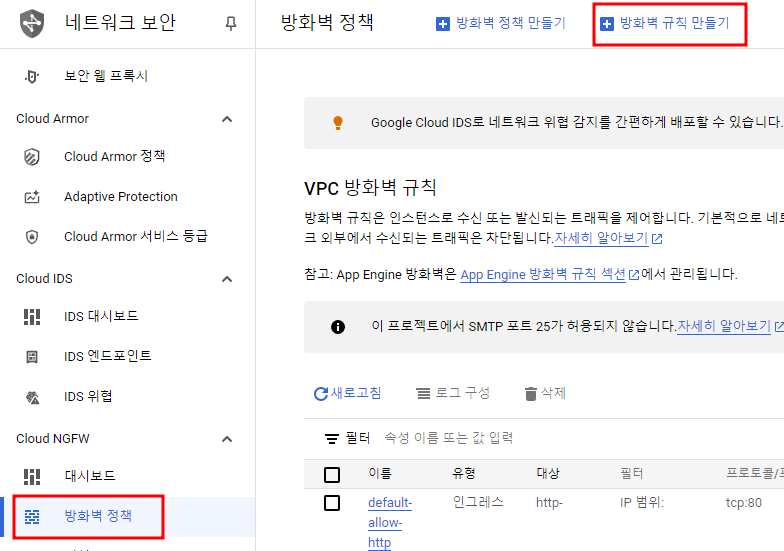Click the 방화벽 정책 firewall icon in sidebar
This screenshot has height=551, width=784.
tap(32, 516)
